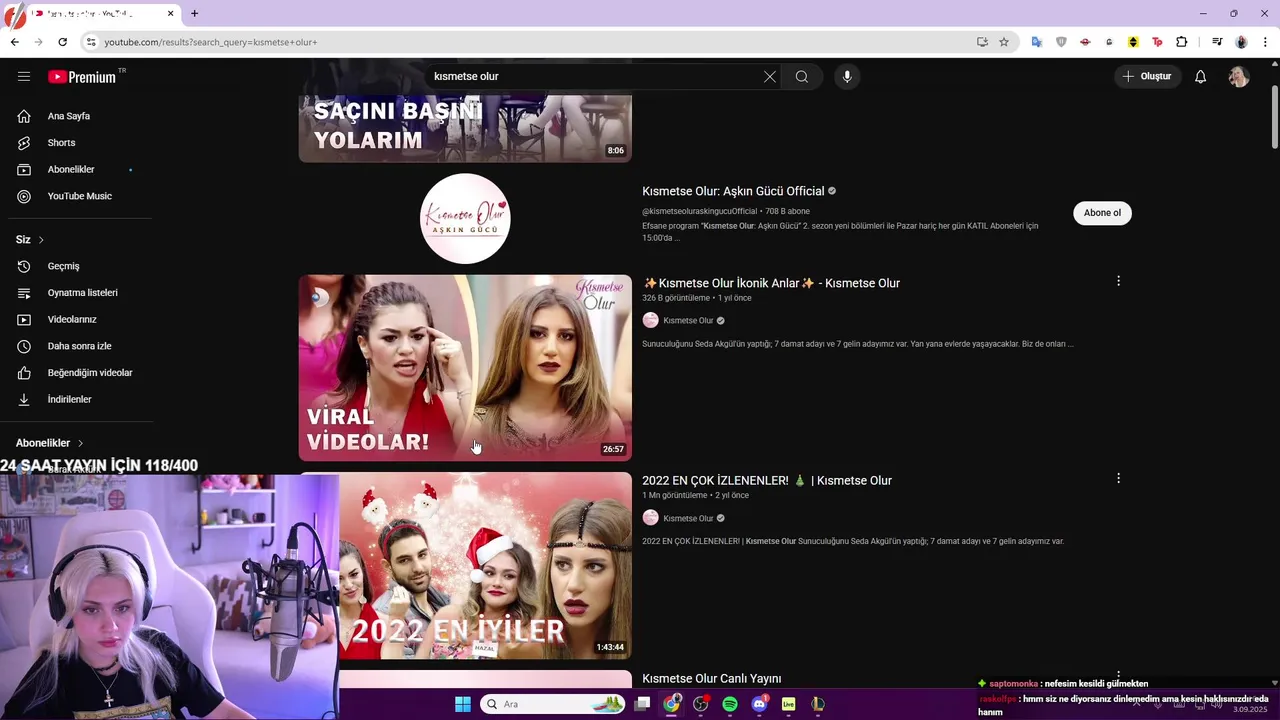Click the Abone ol subscribe button
The image size is (1280, 720).
[1102, 213]
